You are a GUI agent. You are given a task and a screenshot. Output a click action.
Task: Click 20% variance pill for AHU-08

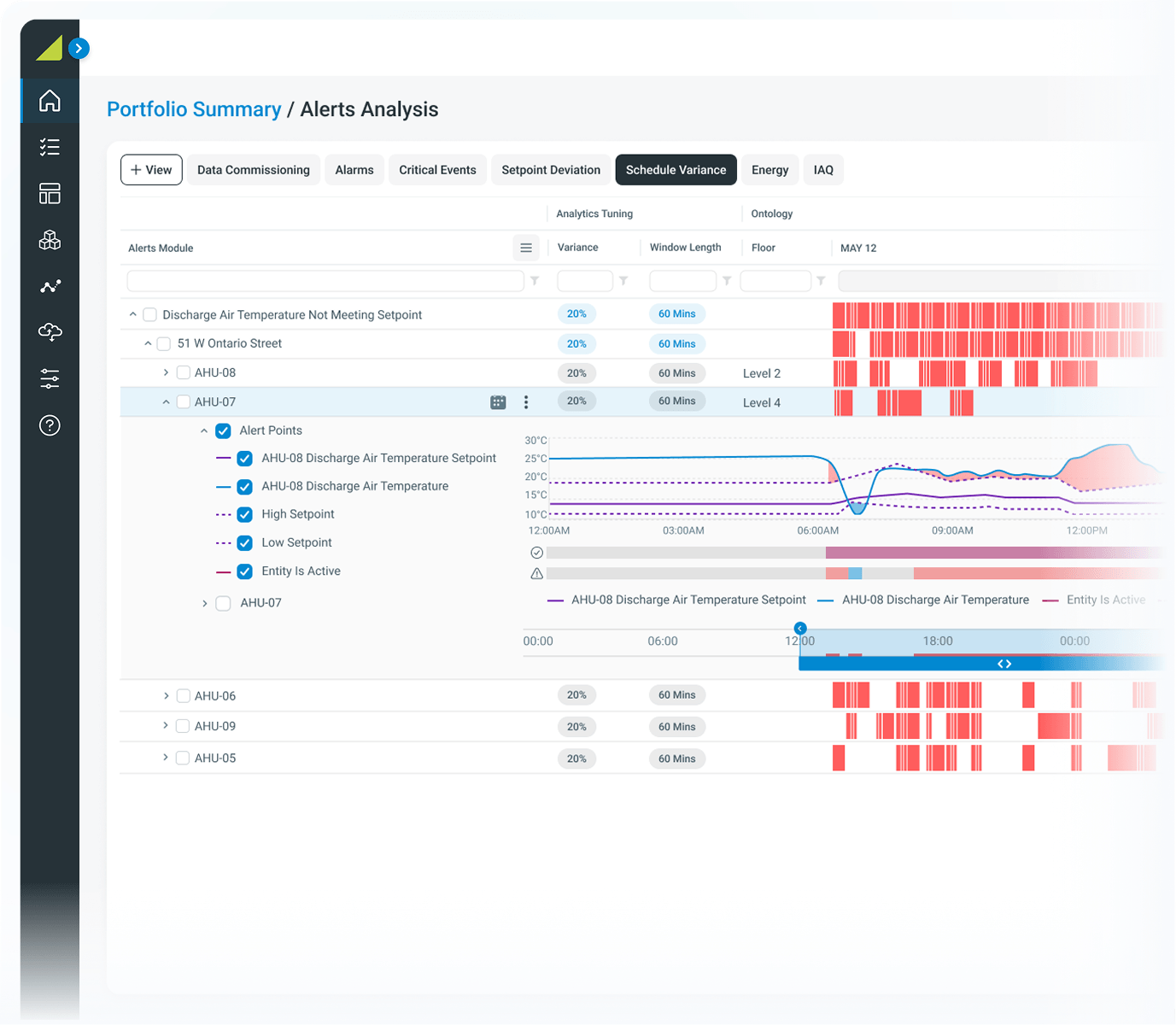576,373
